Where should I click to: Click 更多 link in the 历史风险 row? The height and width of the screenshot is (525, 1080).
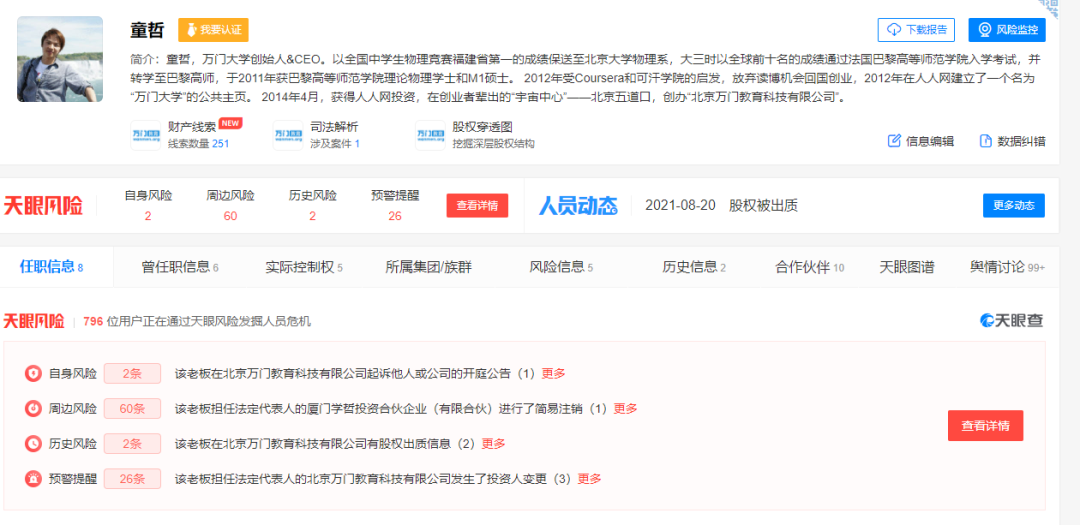493,444
